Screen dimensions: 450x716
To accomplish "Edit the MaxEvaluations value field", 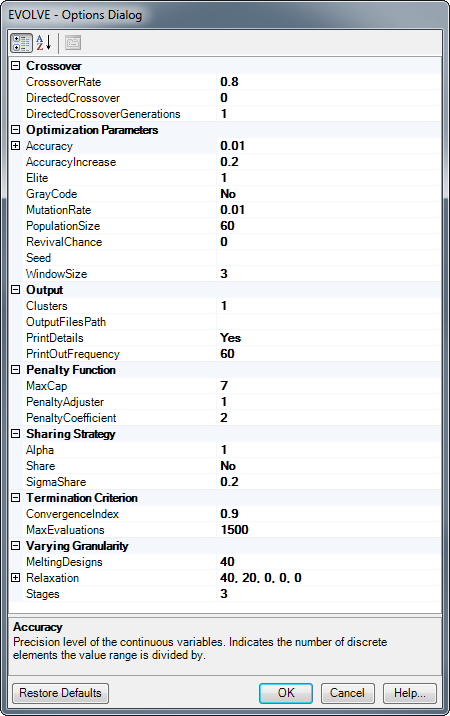I will [328, 530].
